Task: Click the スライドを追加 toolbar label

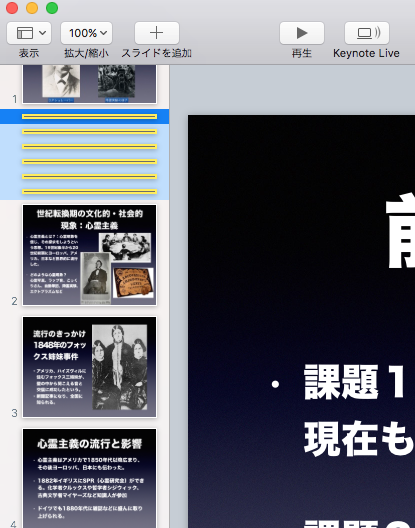Action: pyautogui.click(x=157, y=53)
